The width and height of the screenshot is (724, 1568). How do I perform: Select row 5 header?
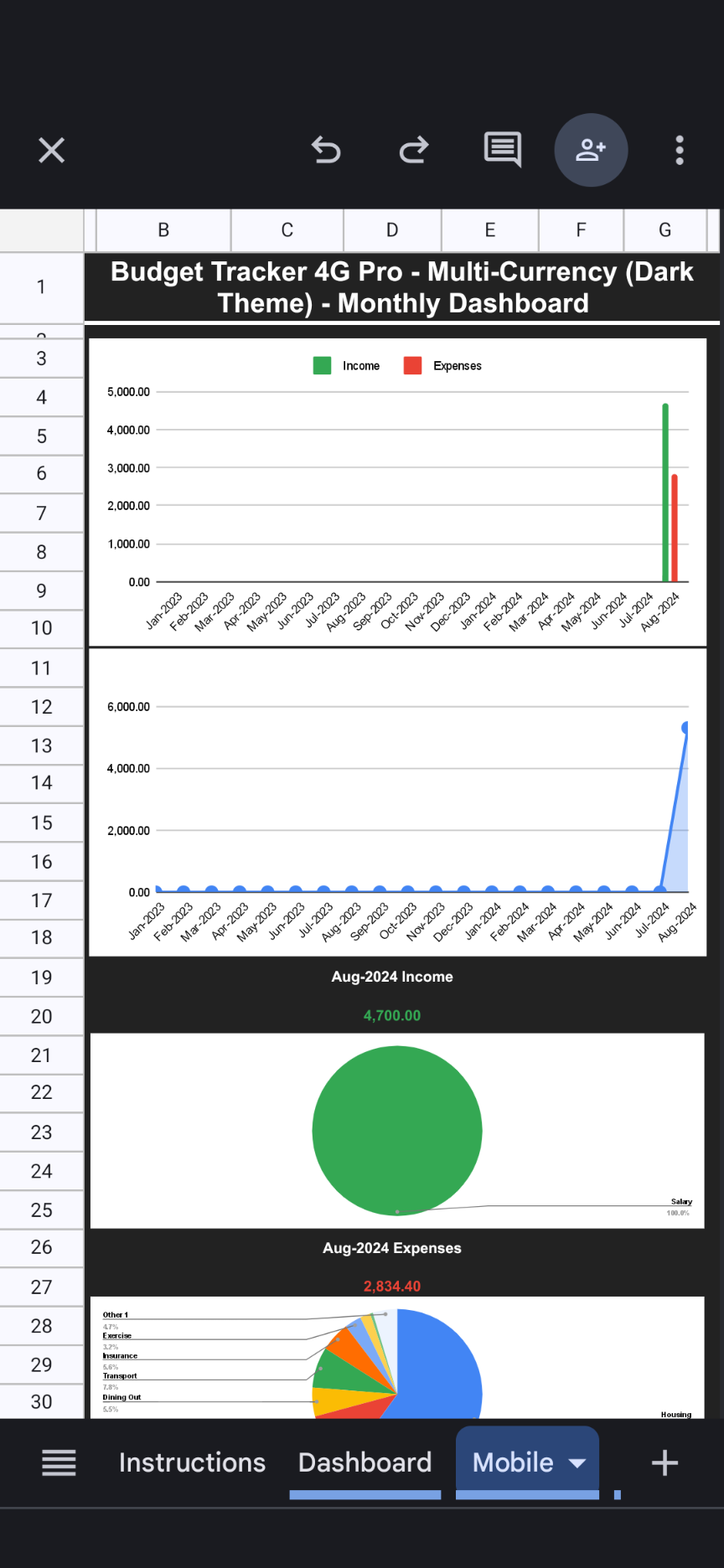point(42,436)
